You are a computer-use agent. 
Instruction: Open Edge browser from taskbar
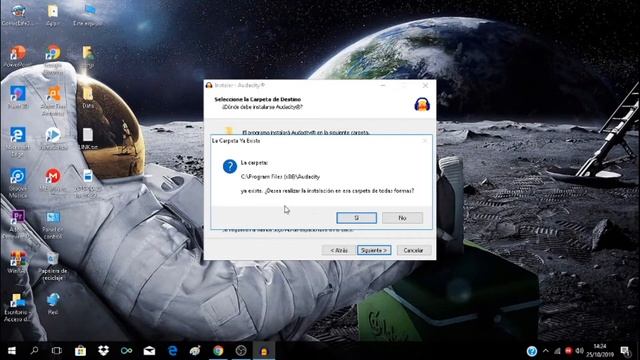click(x=172, y=351)
